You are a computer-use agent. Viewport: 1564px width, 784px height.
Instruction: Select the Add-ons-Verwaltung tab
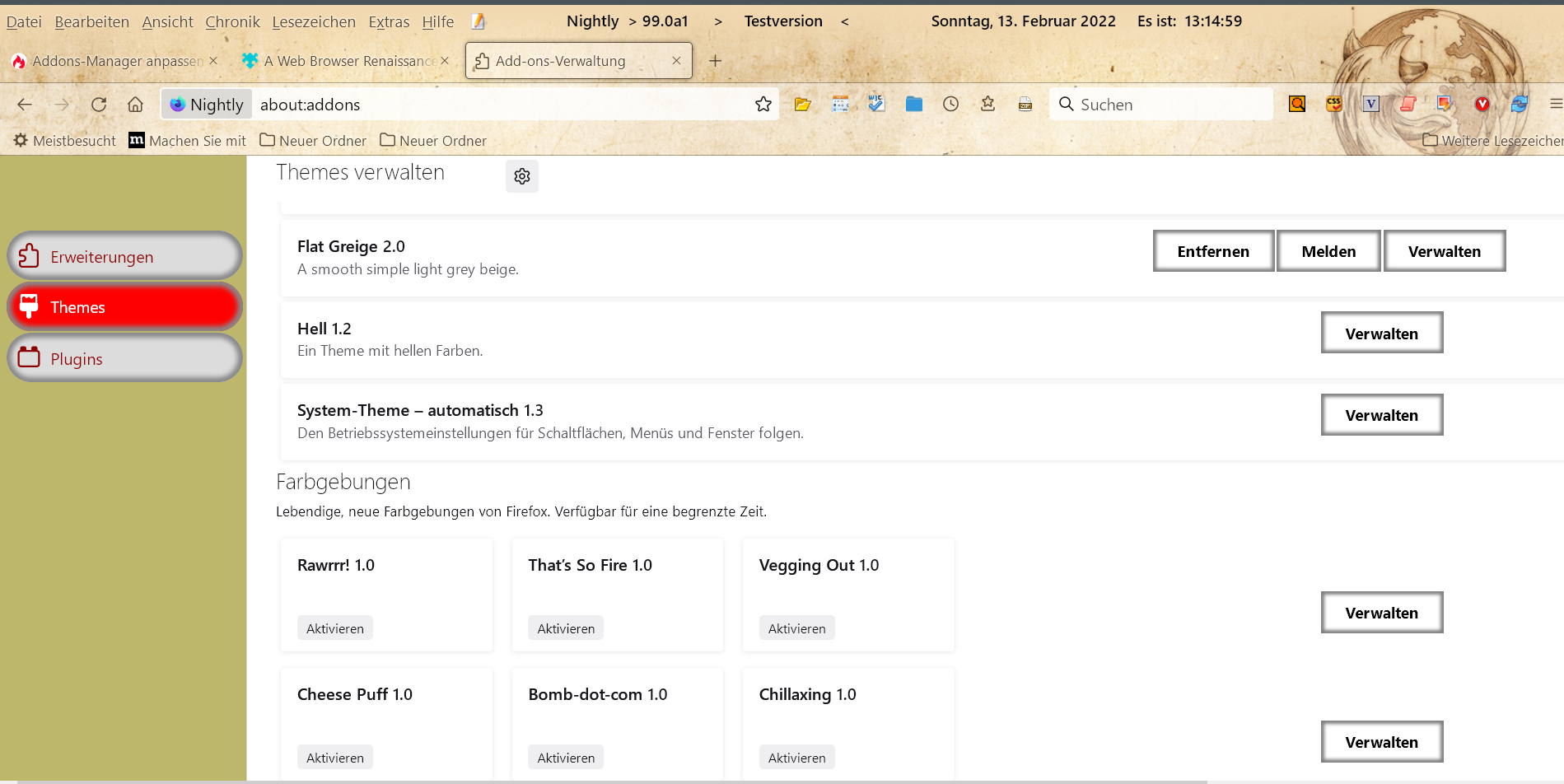(578, 61)
